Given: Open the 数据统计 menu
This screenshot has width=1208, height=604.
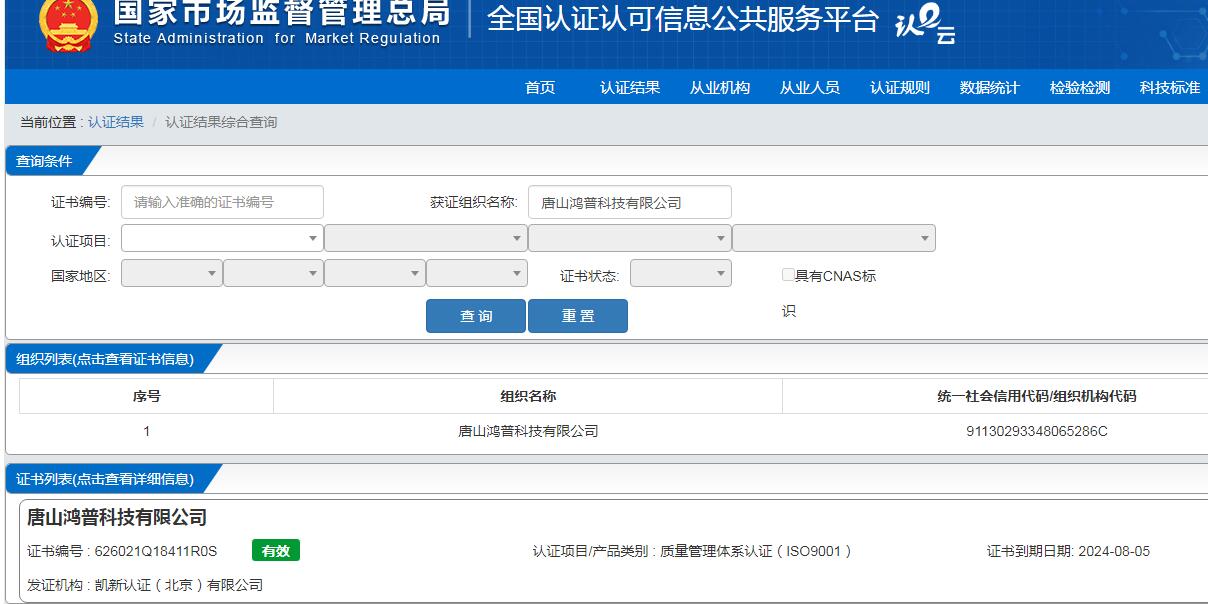Looking at the screenshot, I should pyautogui.click(x=990, y=87).
